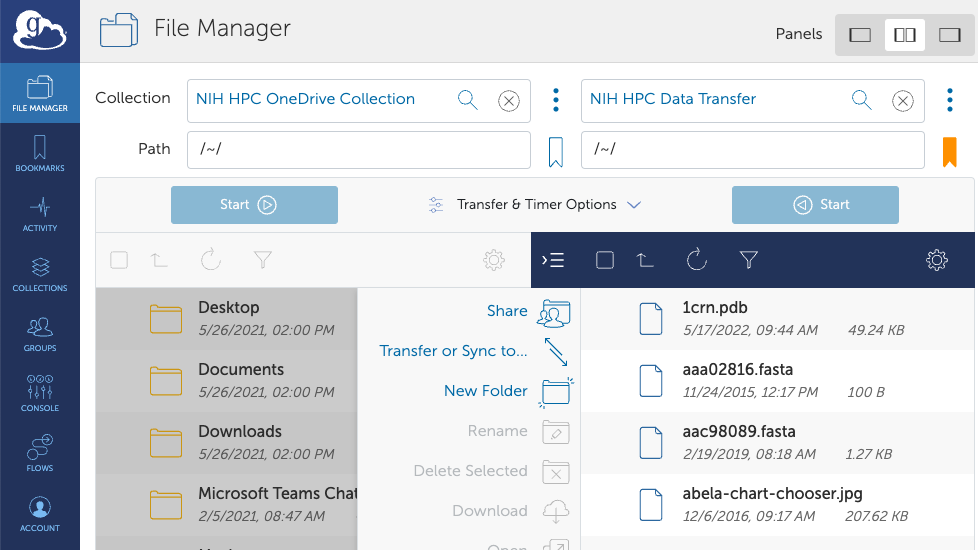This screenshot has height=550, width=978.
Task: Toggle select-all checkbox in left panel
Action: [x=119, y=260]
